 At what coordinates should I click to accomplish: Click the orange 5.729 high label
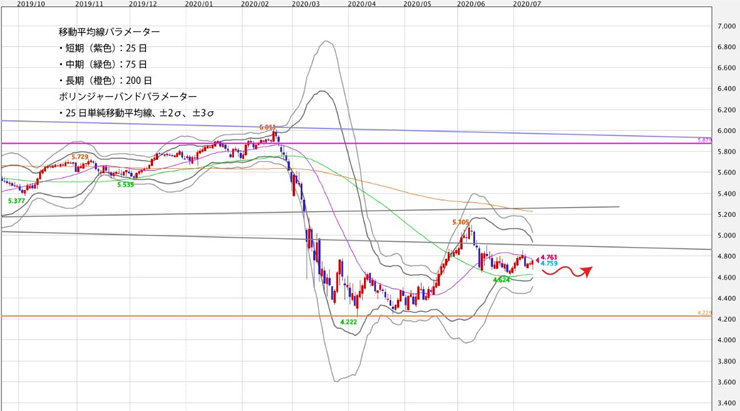pyautogui.click(x=80, y=156)
